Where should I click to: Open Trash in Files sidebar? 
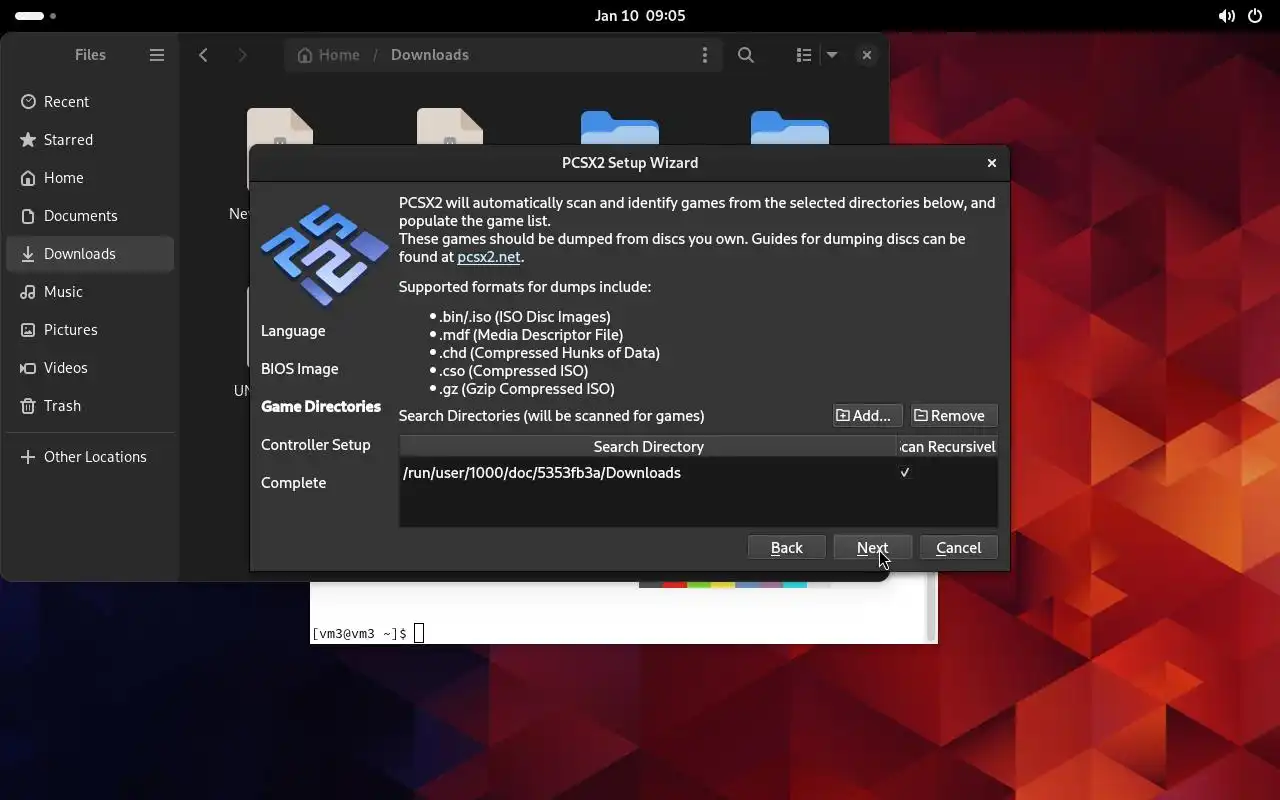tap(90, 406)
